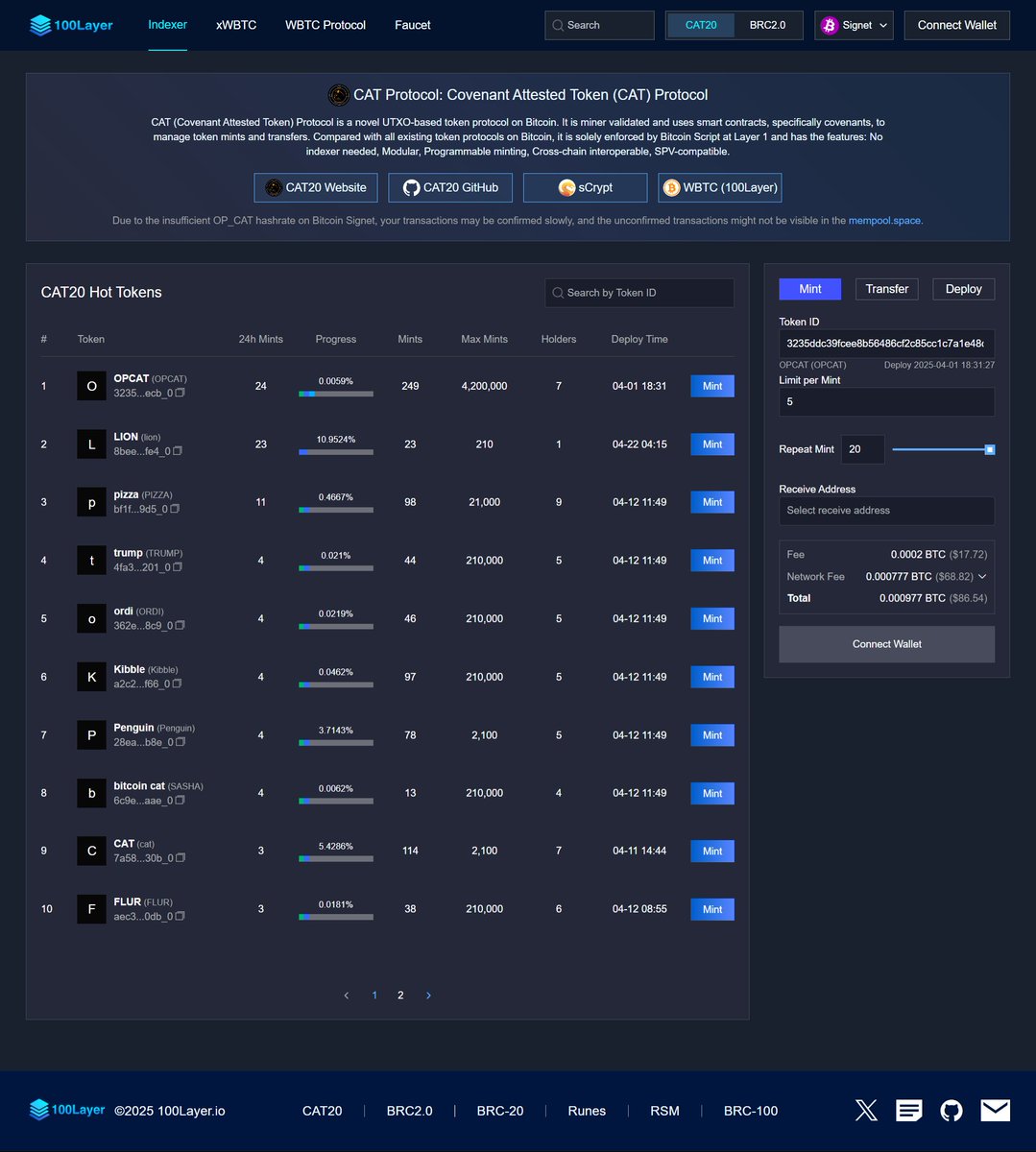The width and height of the screenshot is (1036, 1152).
Task: Follow the mempool.space link
Action: [x=884, y=221]
